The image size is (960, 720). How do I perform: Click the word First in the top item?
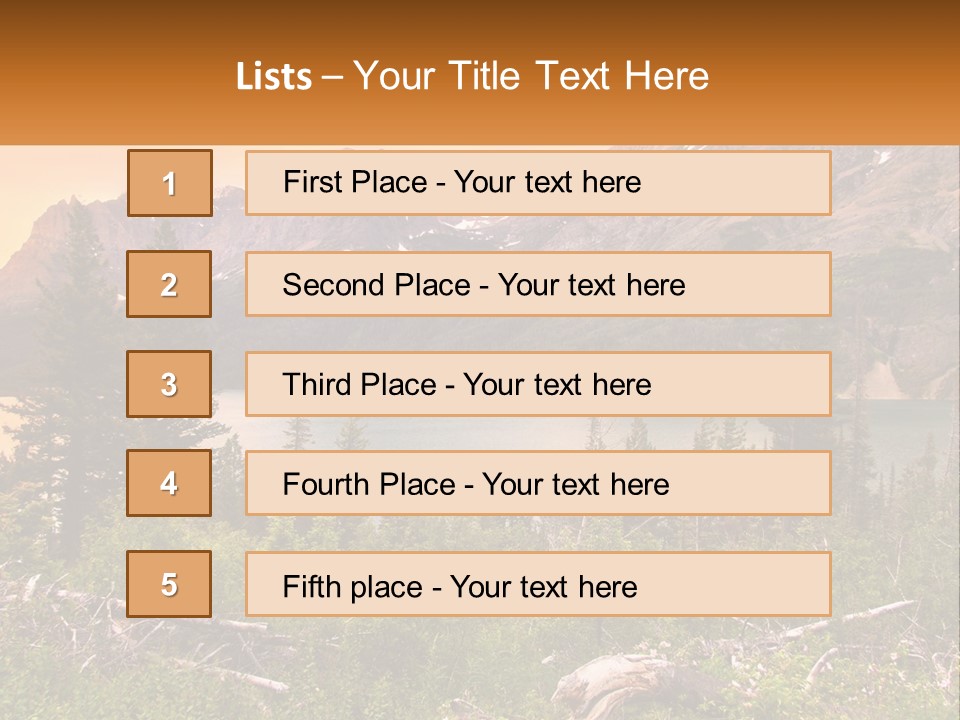click(x=311, y=182)
